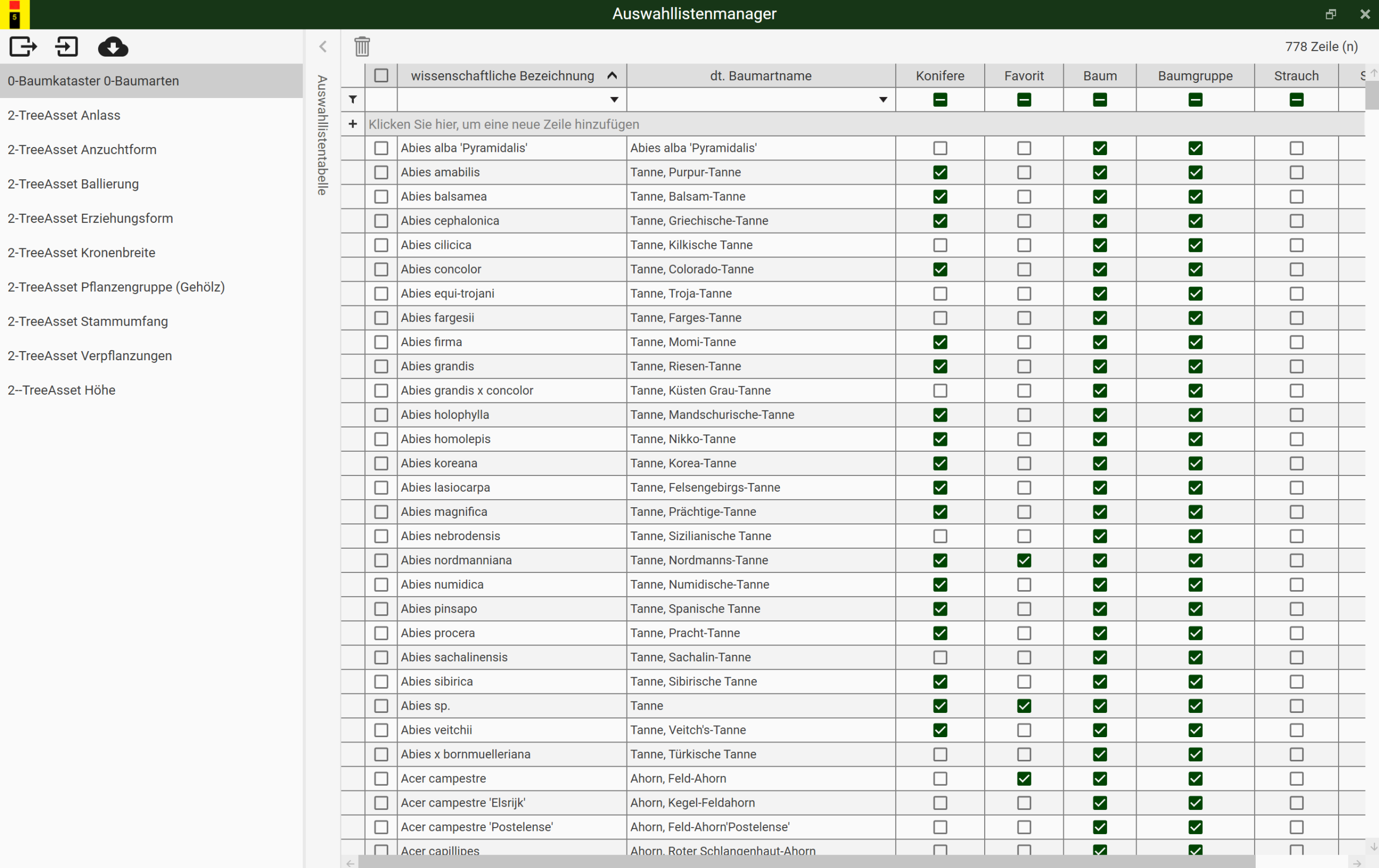Click the scroll-down arrow of vertical scrollbar
Viewport: 1379px width, 868px height.
1373,846
